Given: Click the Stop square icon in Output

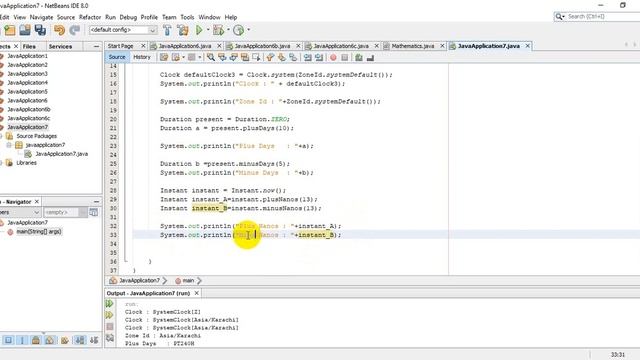Looking at the screenshot, I should point(110,327).
